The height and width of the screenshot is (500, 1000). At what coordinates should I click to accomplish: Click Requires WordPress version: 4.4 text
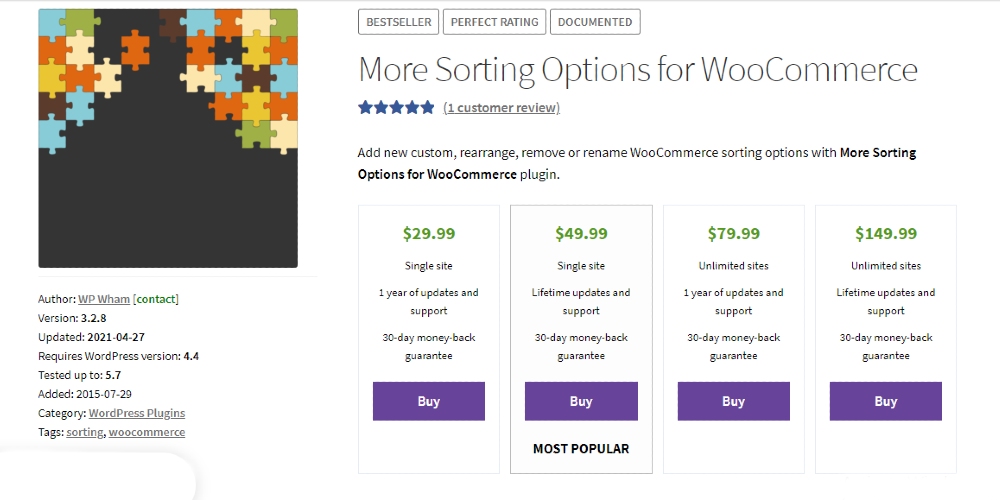click(x=119, y=356)
